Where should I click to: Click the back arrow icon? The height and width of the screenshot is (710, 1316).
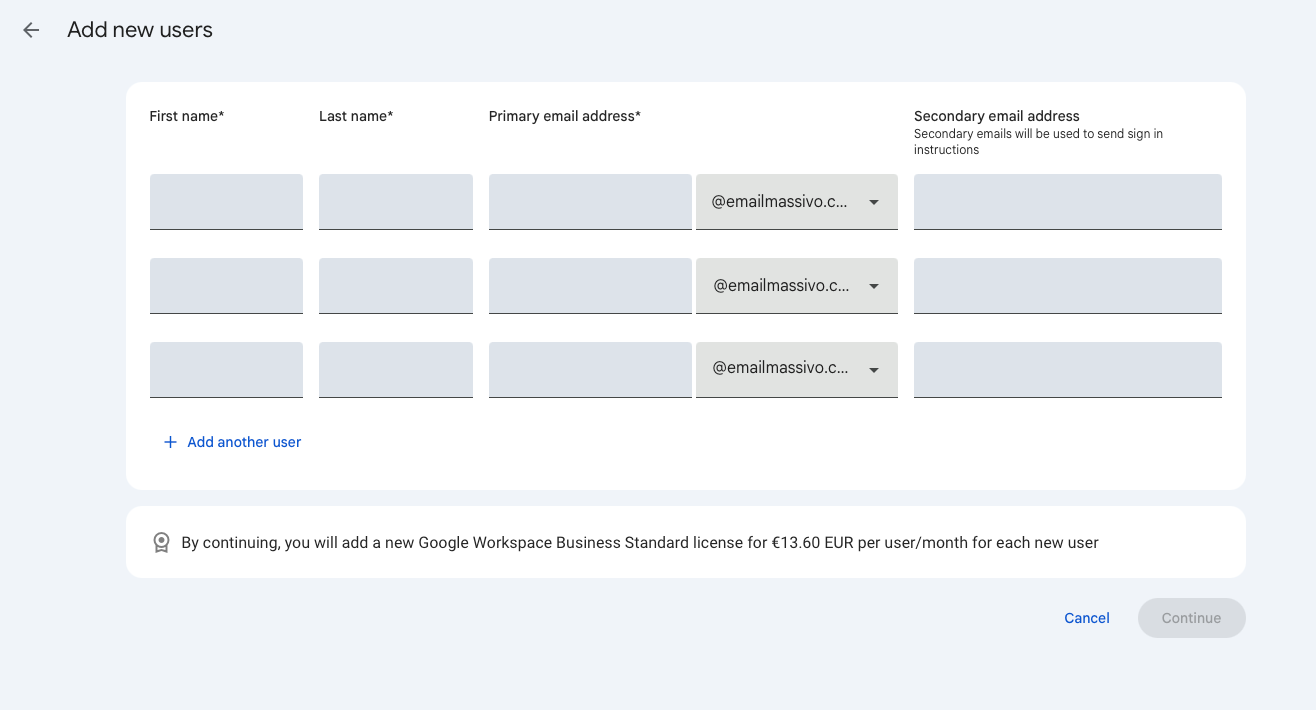[31, 30]
